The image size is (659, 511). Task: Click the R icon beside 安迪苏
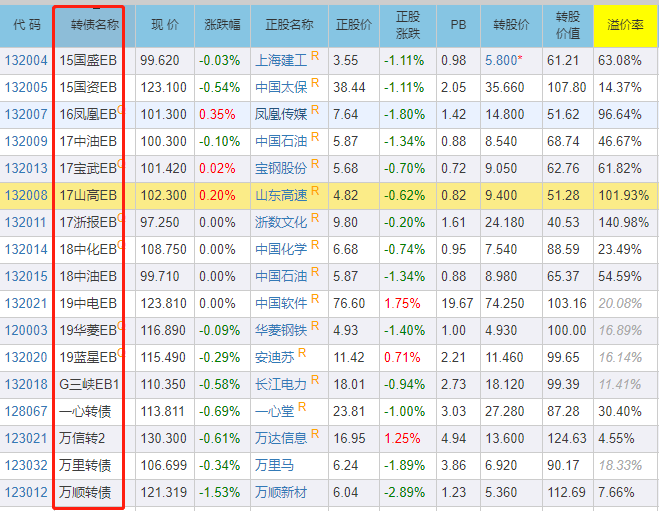click(302, 353)
